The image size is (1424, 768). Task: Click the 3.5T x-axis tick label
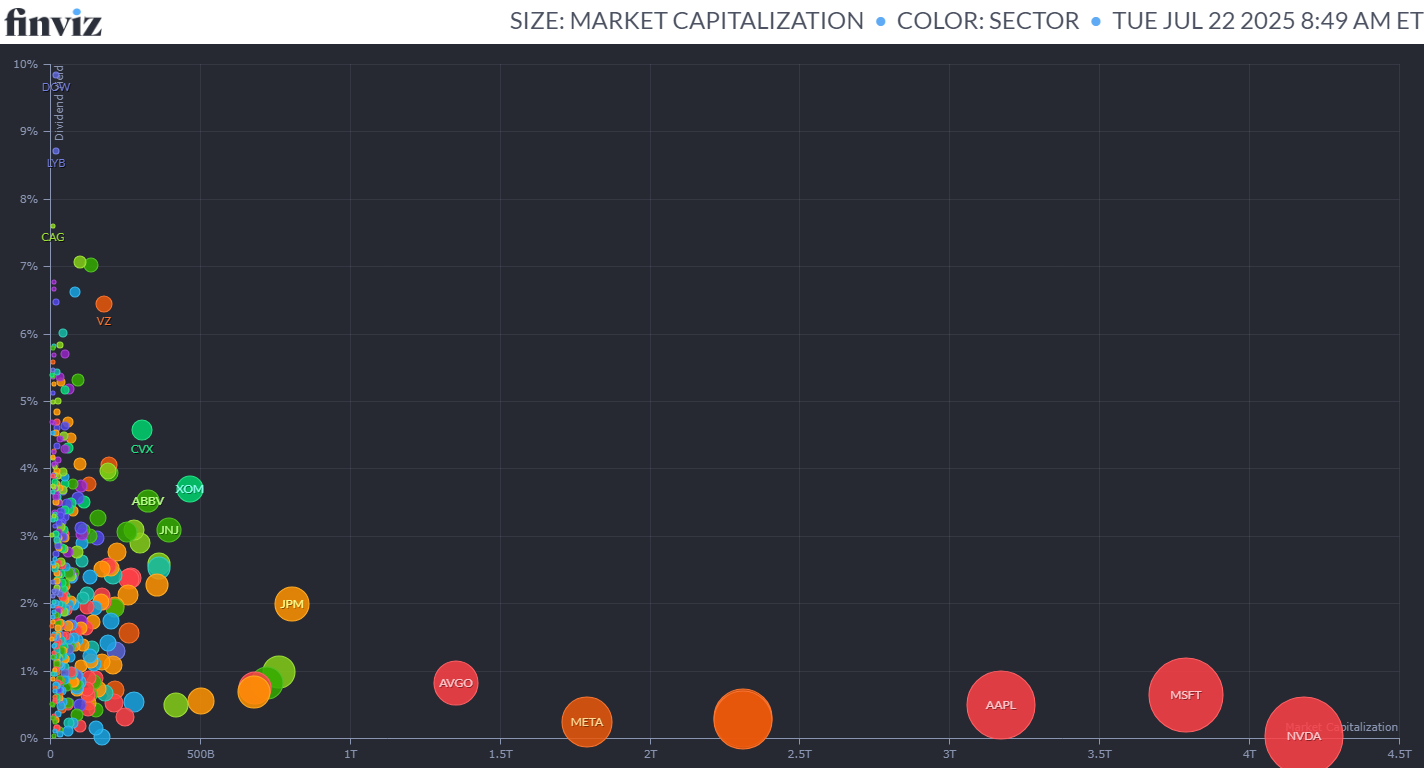pos(1100,753)
